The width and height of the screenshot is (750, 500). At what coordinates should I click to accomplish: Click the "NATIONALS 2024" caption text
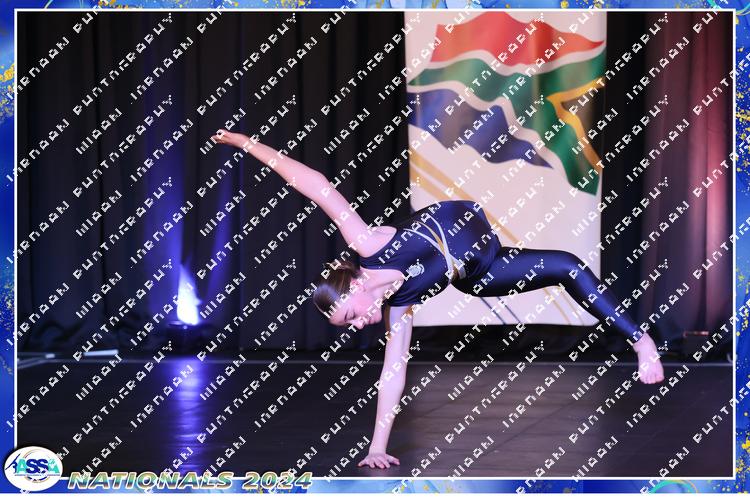pyautogui.click(x=190, y=480)
